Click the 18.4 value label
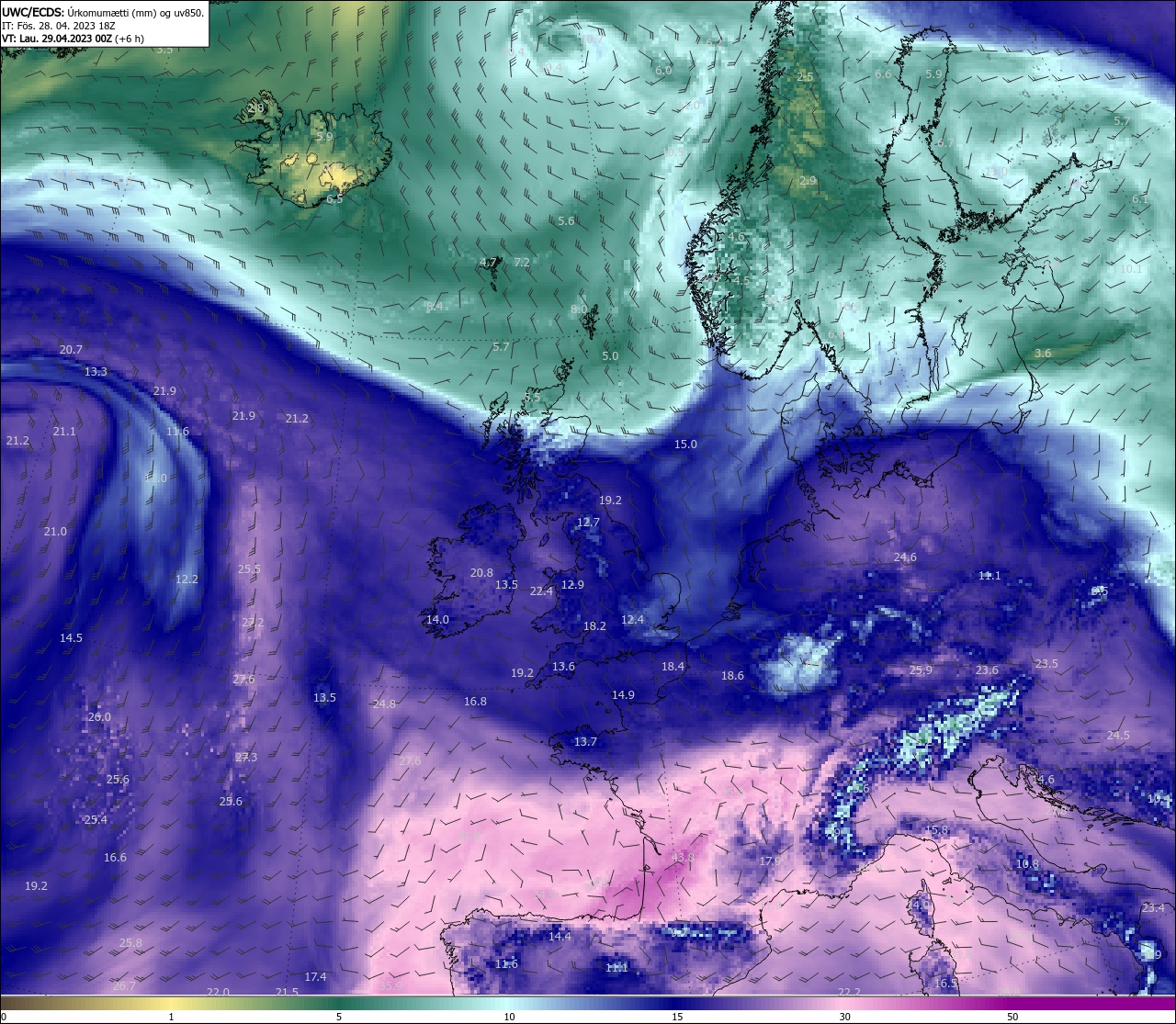Viewport: 1176px width, 1024px height. point(673,666)
